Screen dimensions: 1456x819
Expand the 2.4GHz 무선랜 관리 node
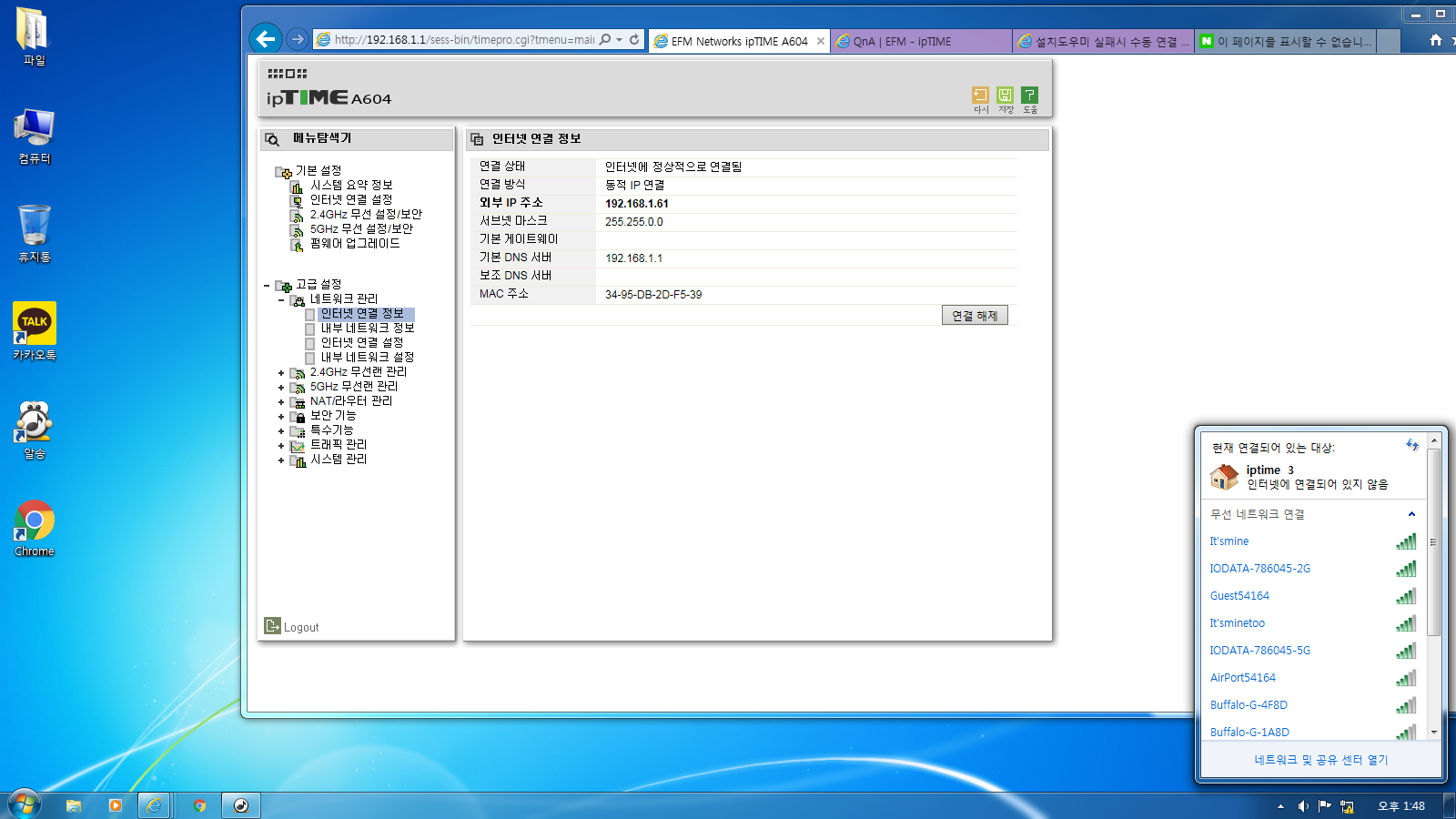281,373
